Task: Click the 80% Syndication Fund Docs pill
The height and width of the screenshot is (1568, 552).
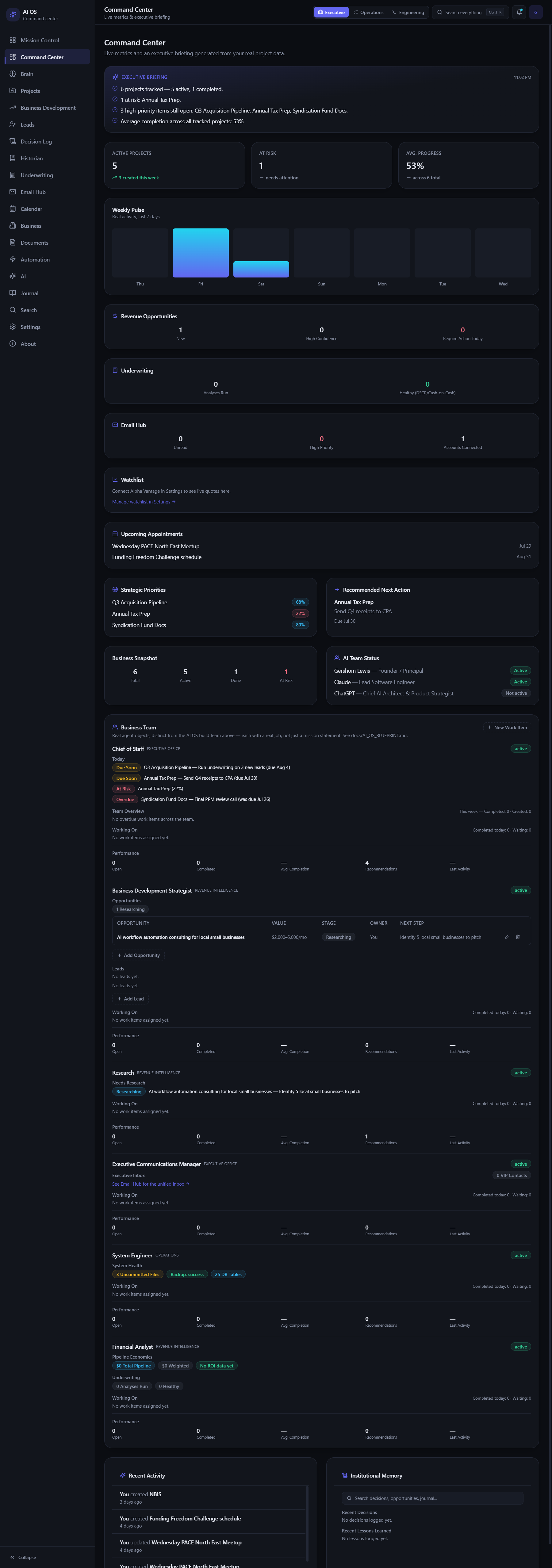Action: (x=301, y=625)
